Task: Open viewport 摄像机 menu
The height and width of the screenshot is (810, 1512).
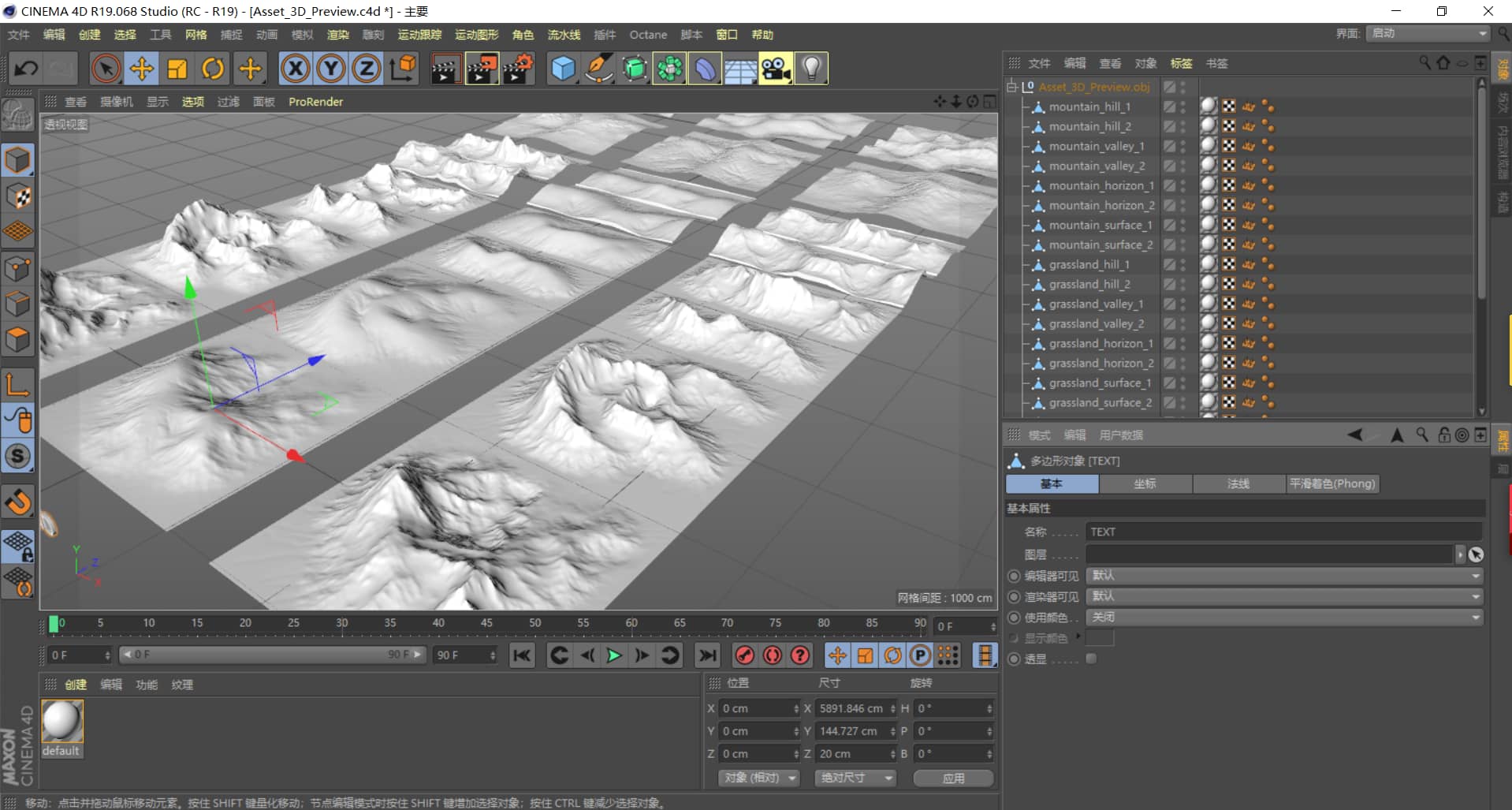Action: 117,102
